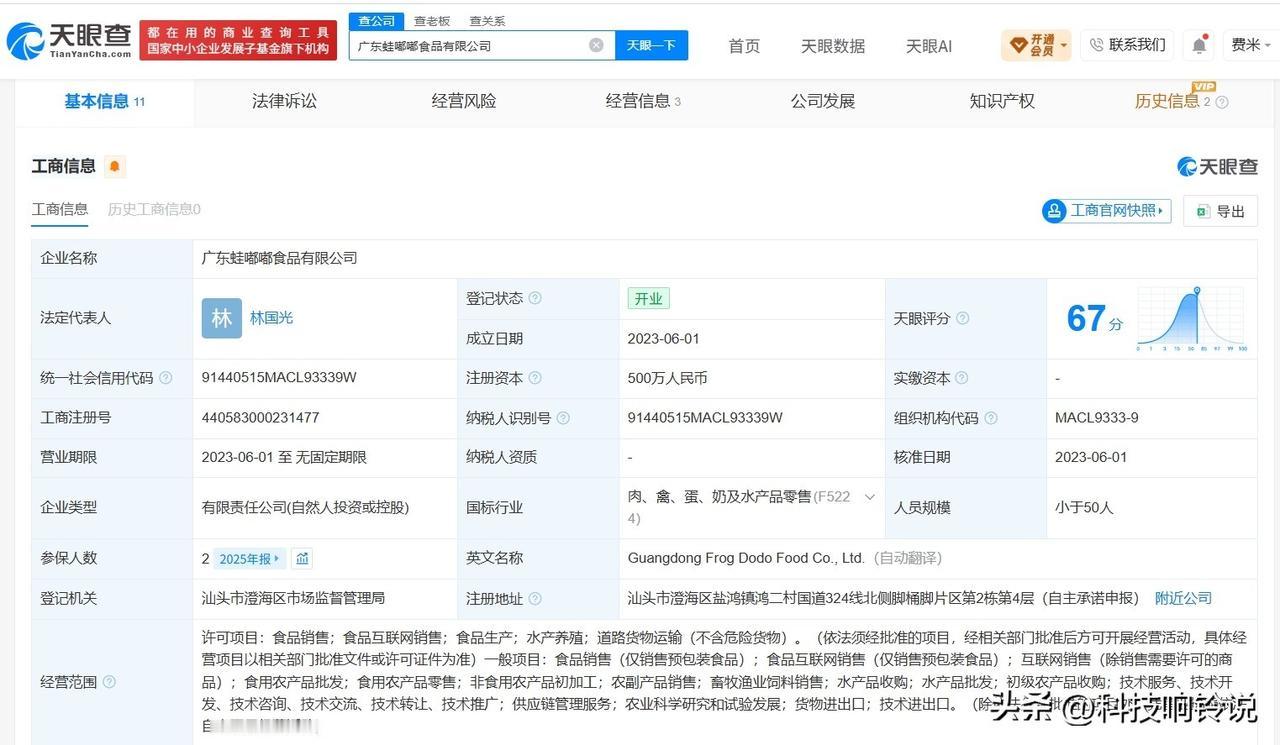Click the 联系我们 contact button
This screenshot has height=745, width=1280.
(x=1128, y=45)
